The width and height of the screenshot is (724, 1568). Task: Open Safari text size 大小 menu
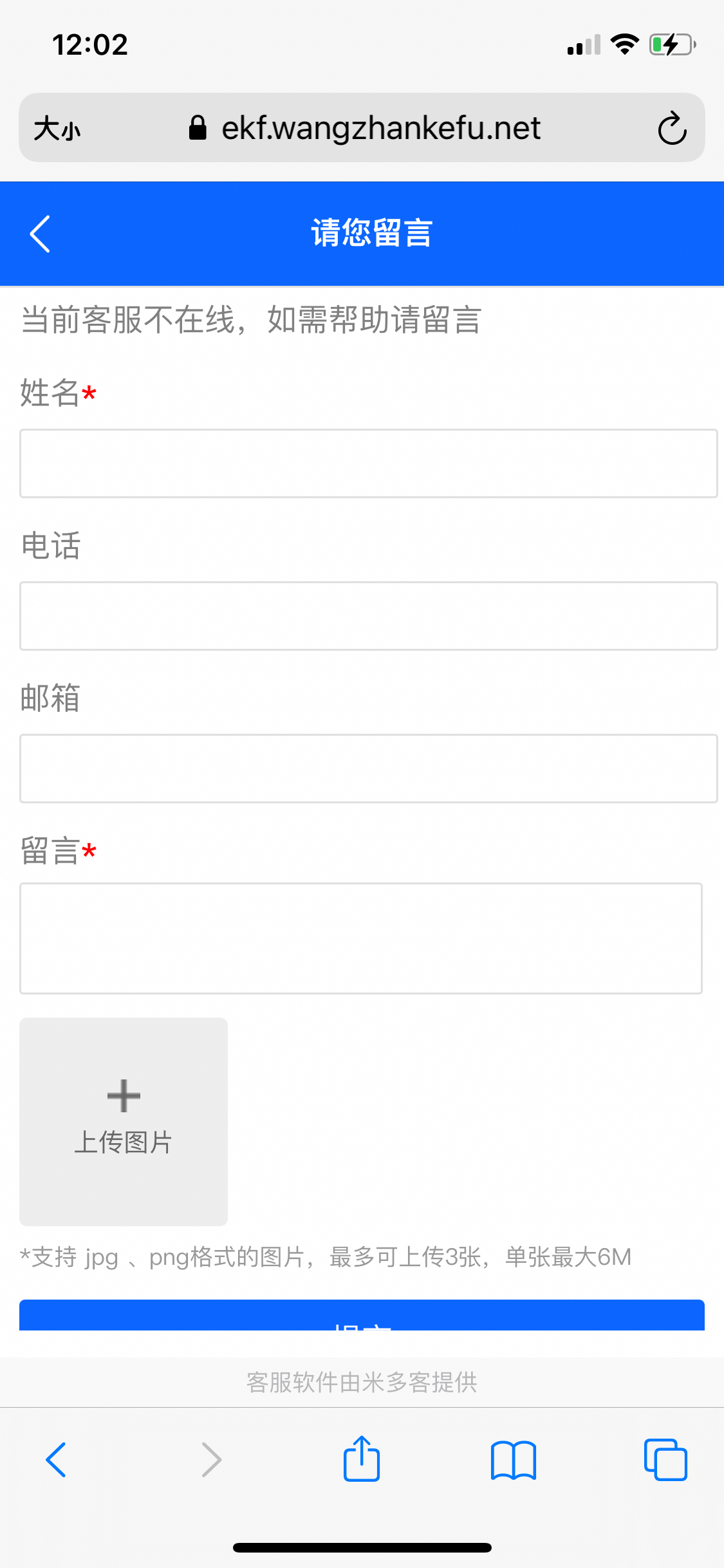coord(57,128)
